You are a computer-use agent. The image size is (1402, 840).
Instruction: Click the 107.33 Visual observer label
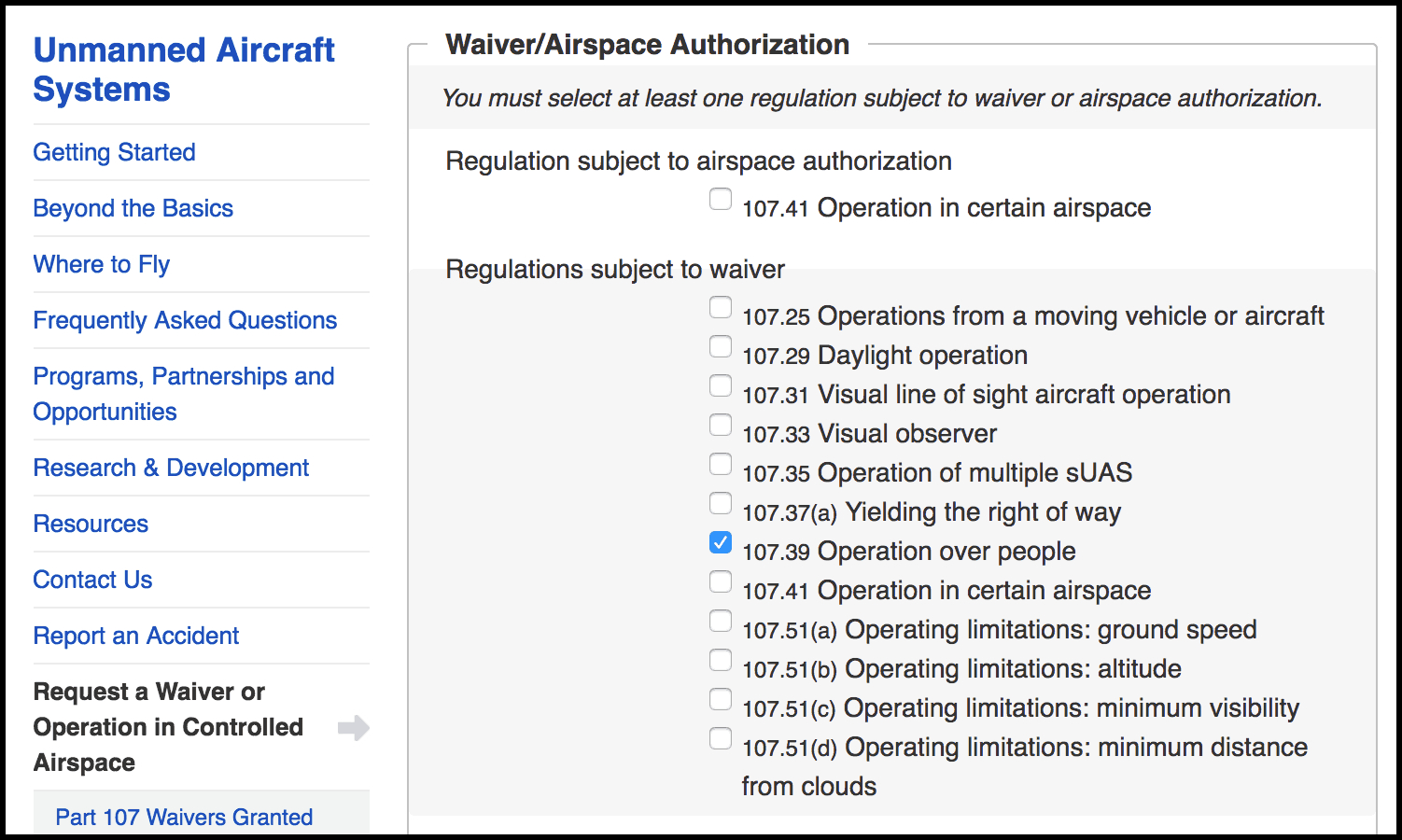click(x=869, y=434)
